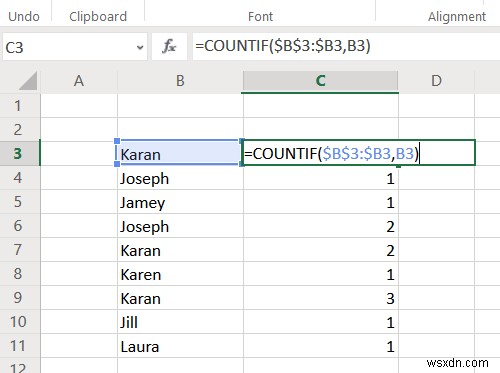The width and height of the screenshot is (500, 373).
Task: Click empty cell A3
Action: click(79, 153)
